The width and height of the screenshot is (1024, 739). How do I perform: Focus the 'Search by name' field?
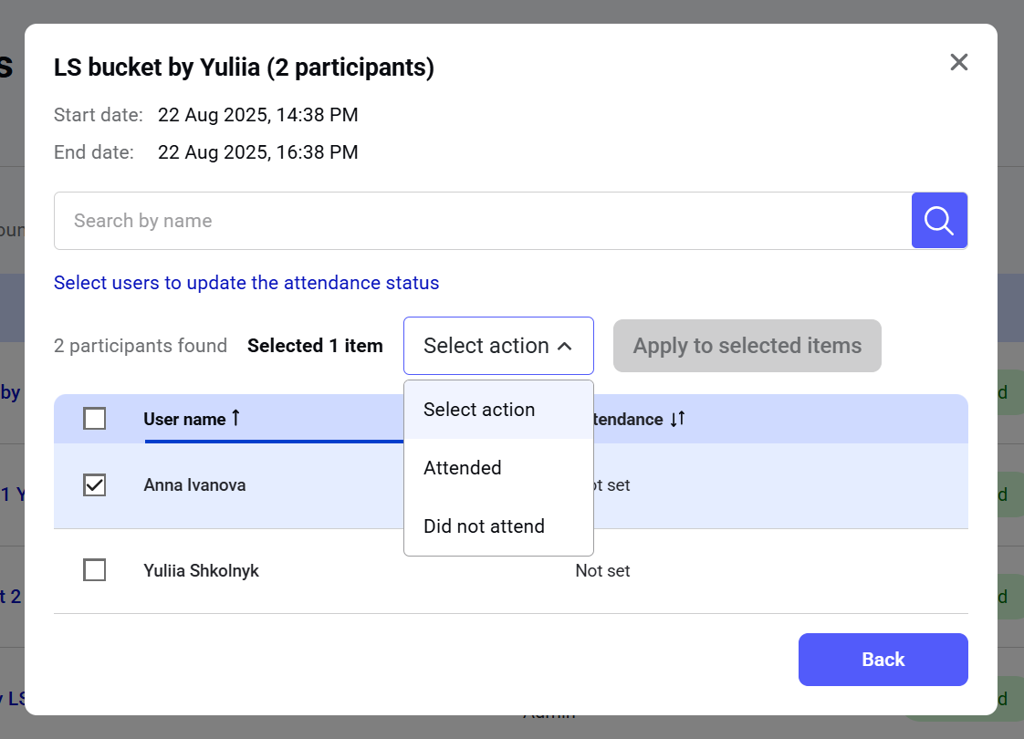[x=482, y=221]
